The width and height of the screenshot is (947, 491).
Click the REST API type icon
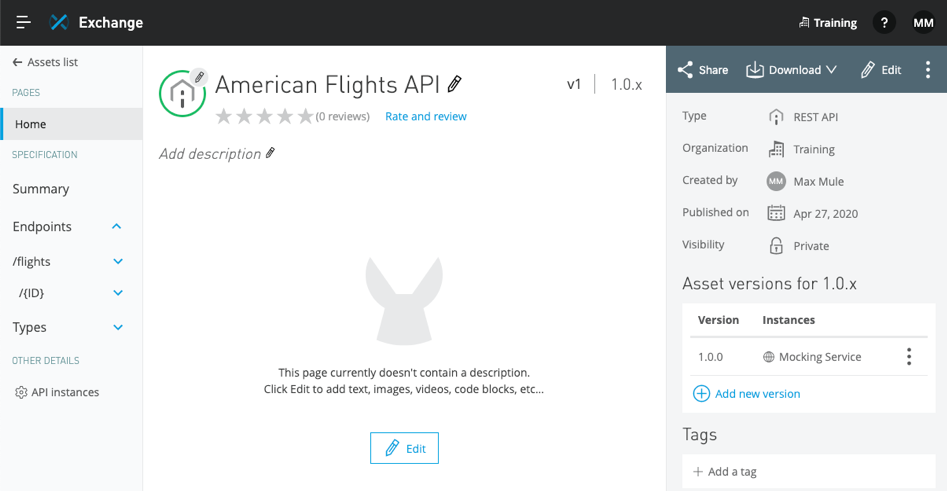776,117
